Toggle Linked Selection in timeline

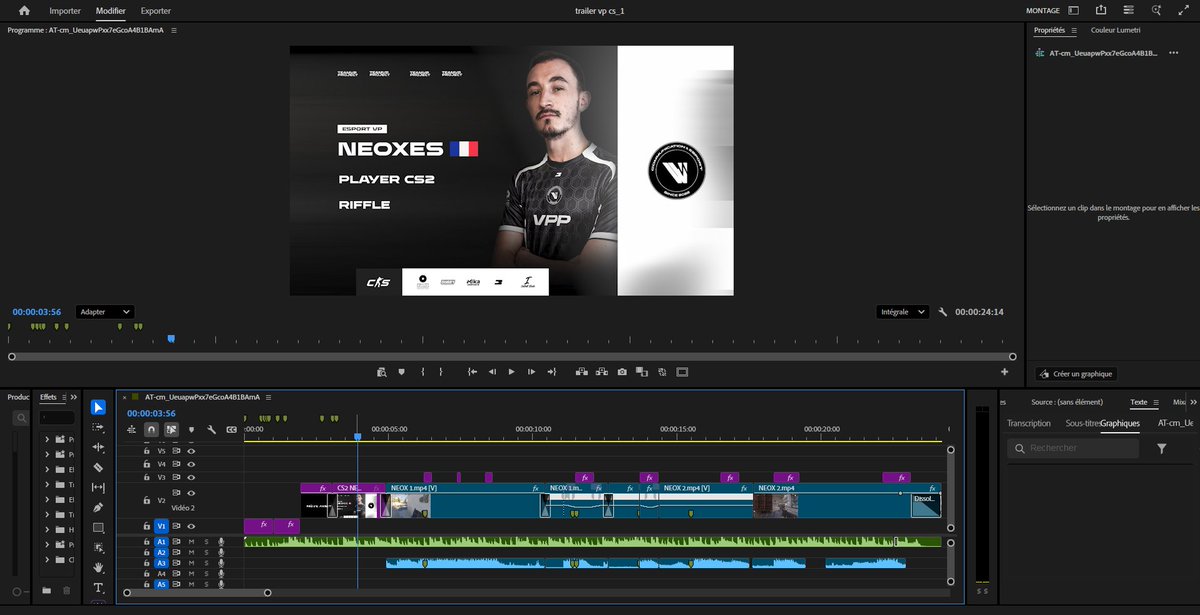click(171, 430)
